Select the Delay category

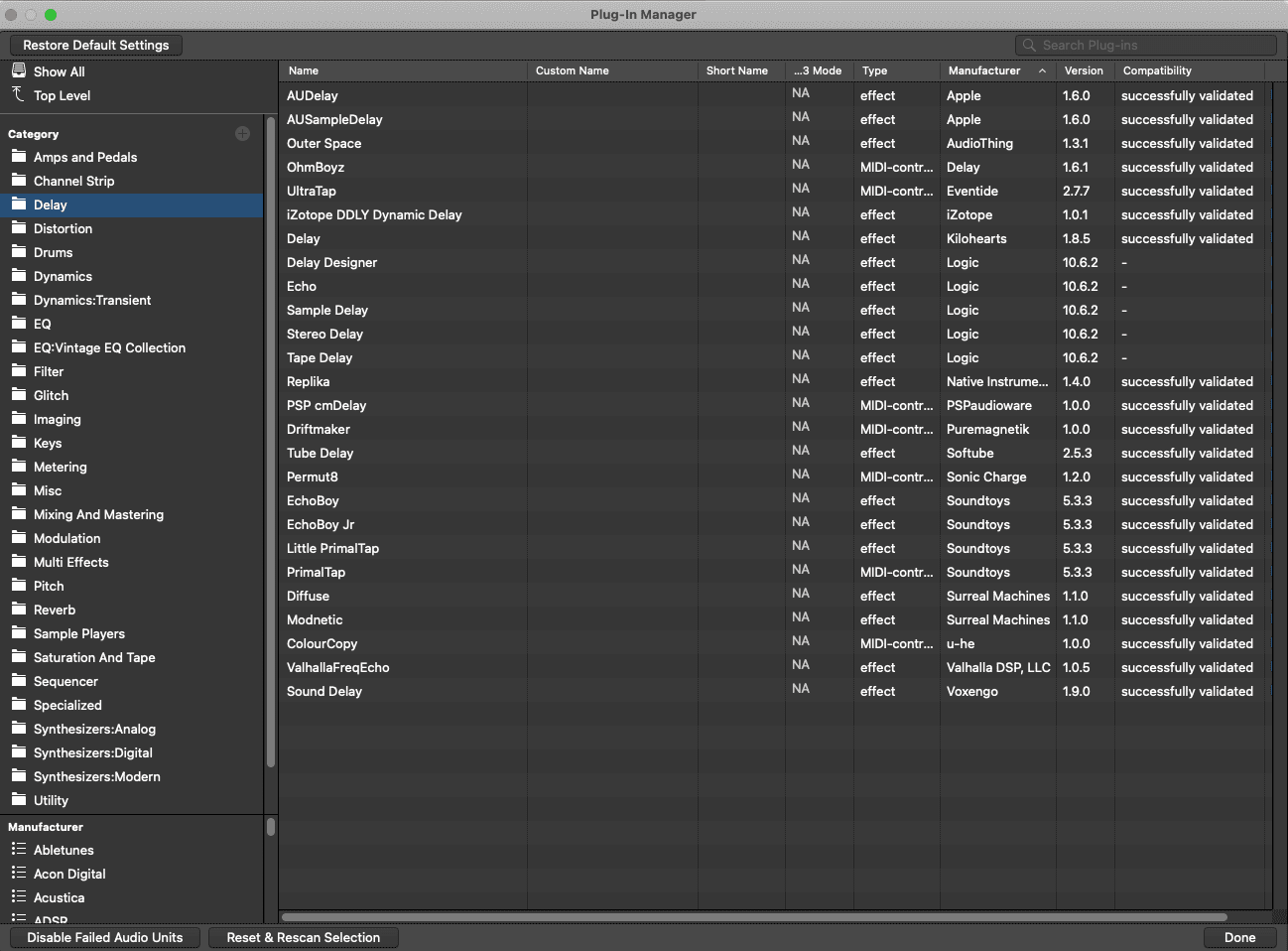click(132, 204)
